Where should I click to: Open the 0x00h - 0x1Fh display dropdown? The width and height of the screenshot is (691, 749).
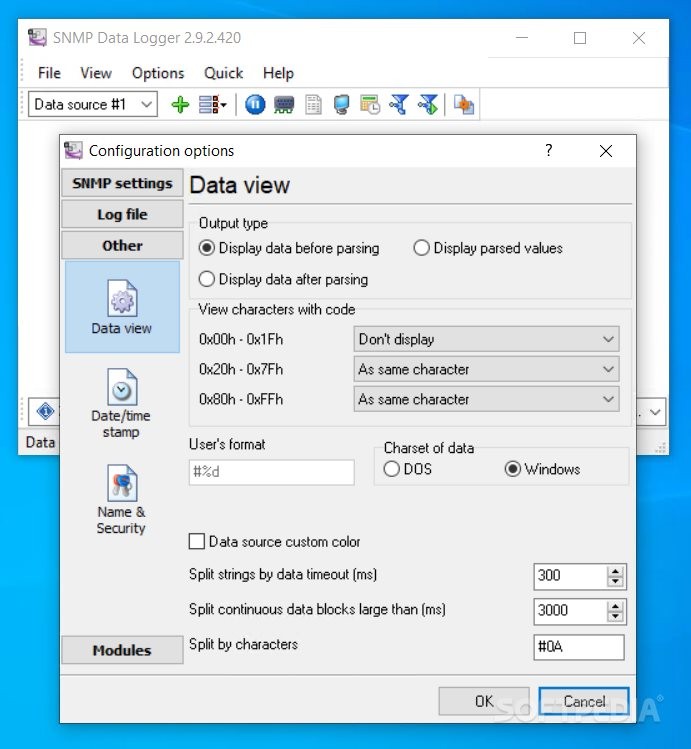click(486, 339)
